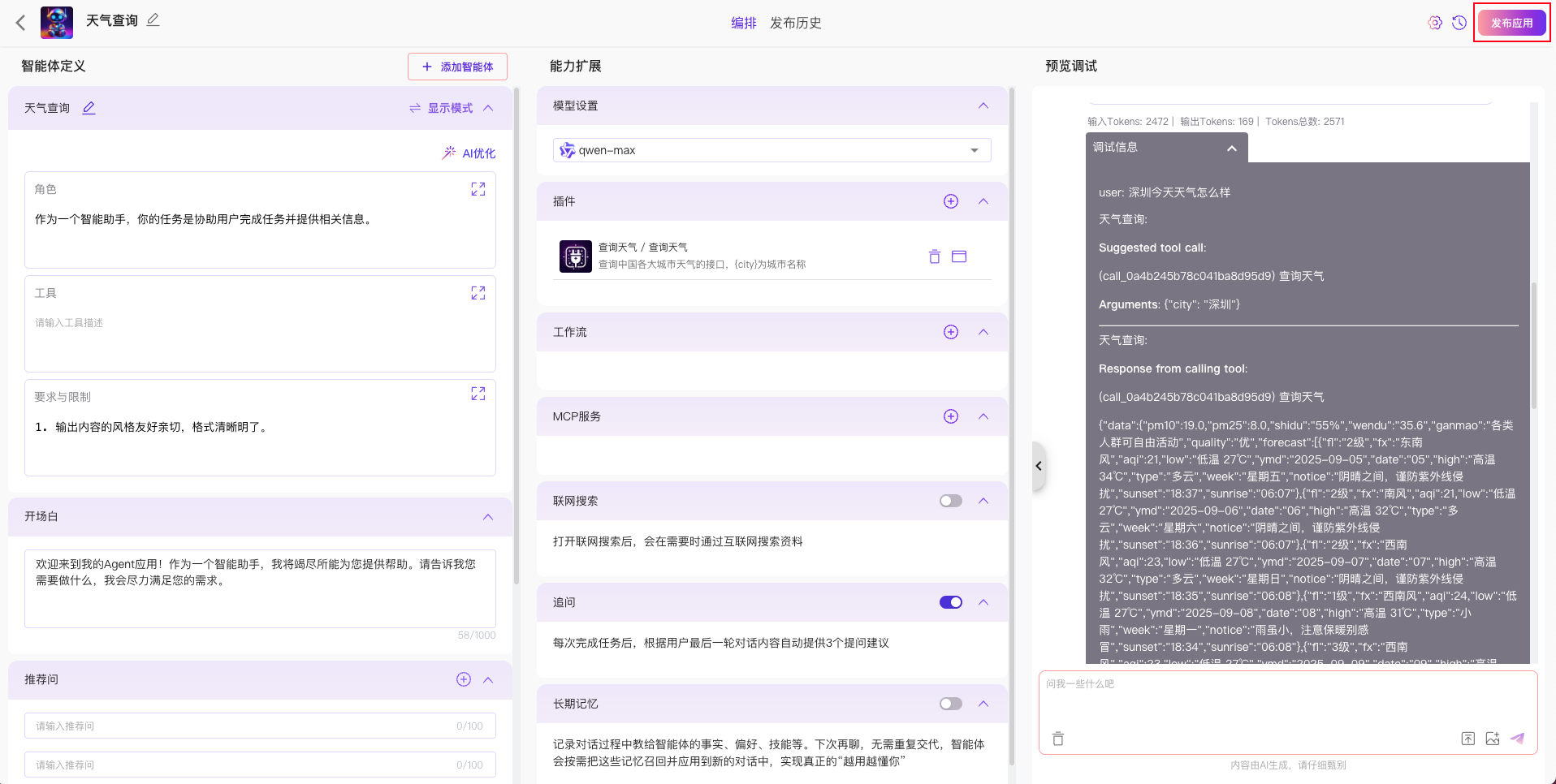The width and height of the screenshot is (1556, 784).
Task: Add a new MCP服务 with plus icon
Action: coord(951,416)
